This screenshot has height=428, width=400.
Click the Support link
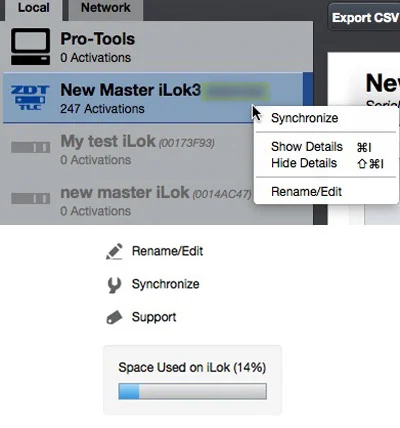pyautogui.click(x=154, y=317)
